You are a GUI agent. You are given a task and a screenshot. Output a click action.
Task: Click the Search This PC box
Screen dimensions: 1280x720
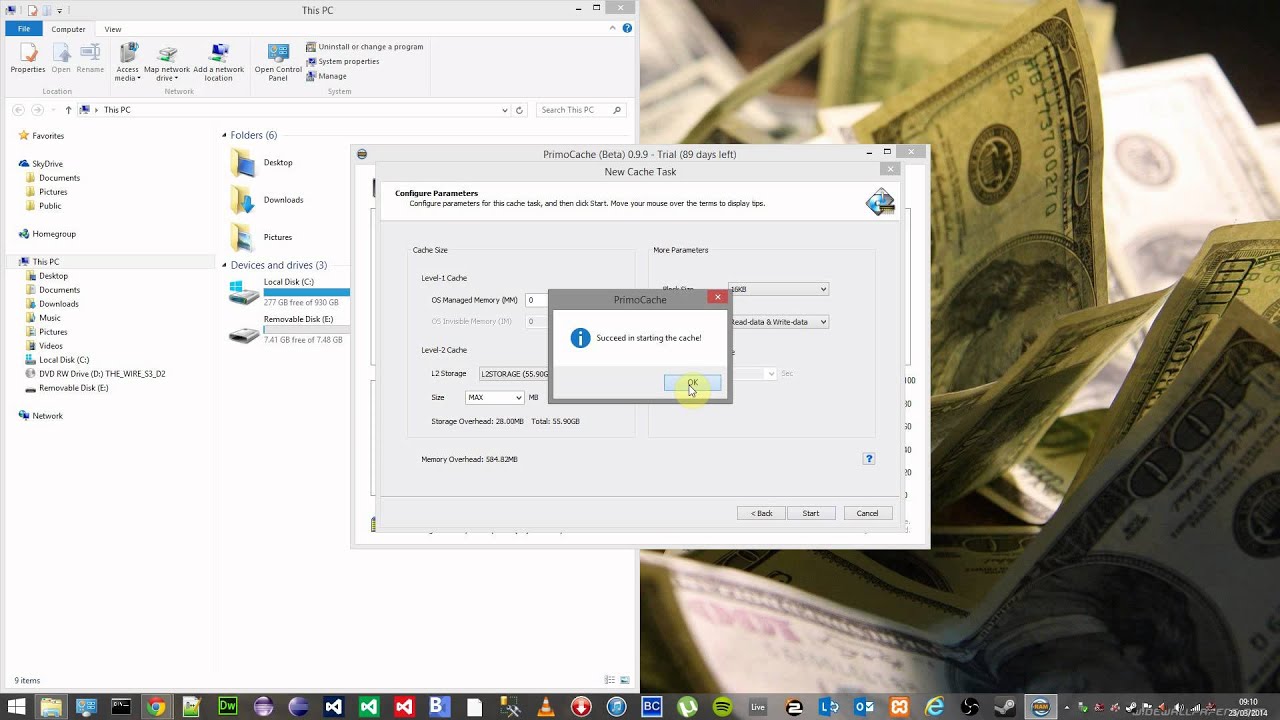581,110
